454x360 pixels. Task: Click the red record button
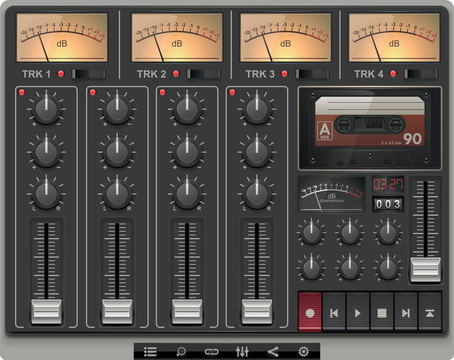point(310,313)
